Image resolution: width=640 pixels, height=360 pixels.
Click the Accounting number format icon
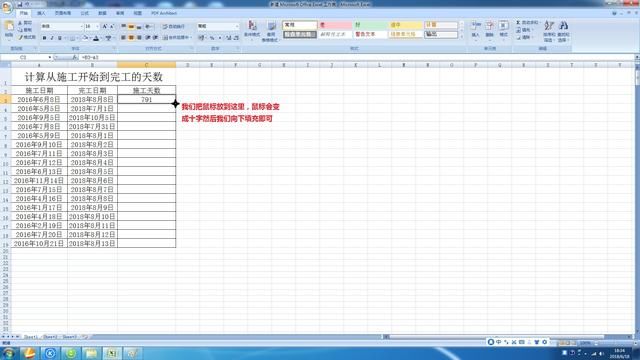[x=202, y=38]
